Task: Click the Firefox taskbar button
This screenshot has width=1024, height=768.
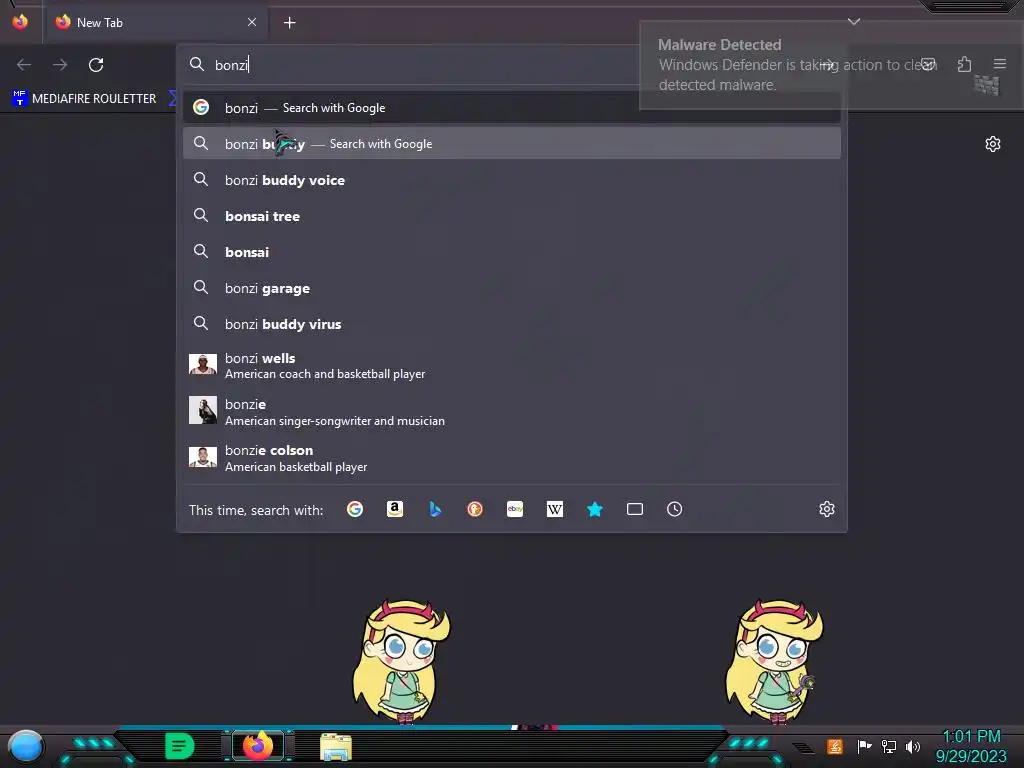Action: pos(258,746)
